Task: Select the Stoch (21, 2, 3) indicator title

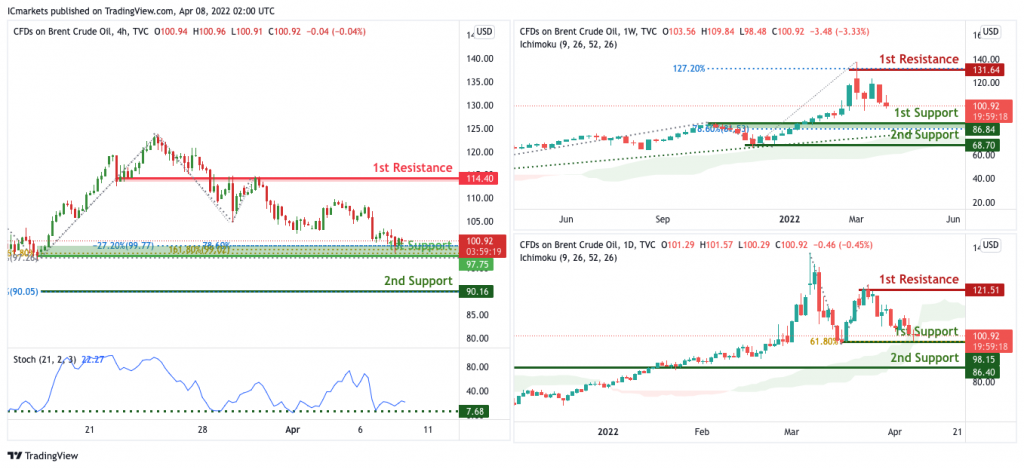Action: (x=45, y=359)
